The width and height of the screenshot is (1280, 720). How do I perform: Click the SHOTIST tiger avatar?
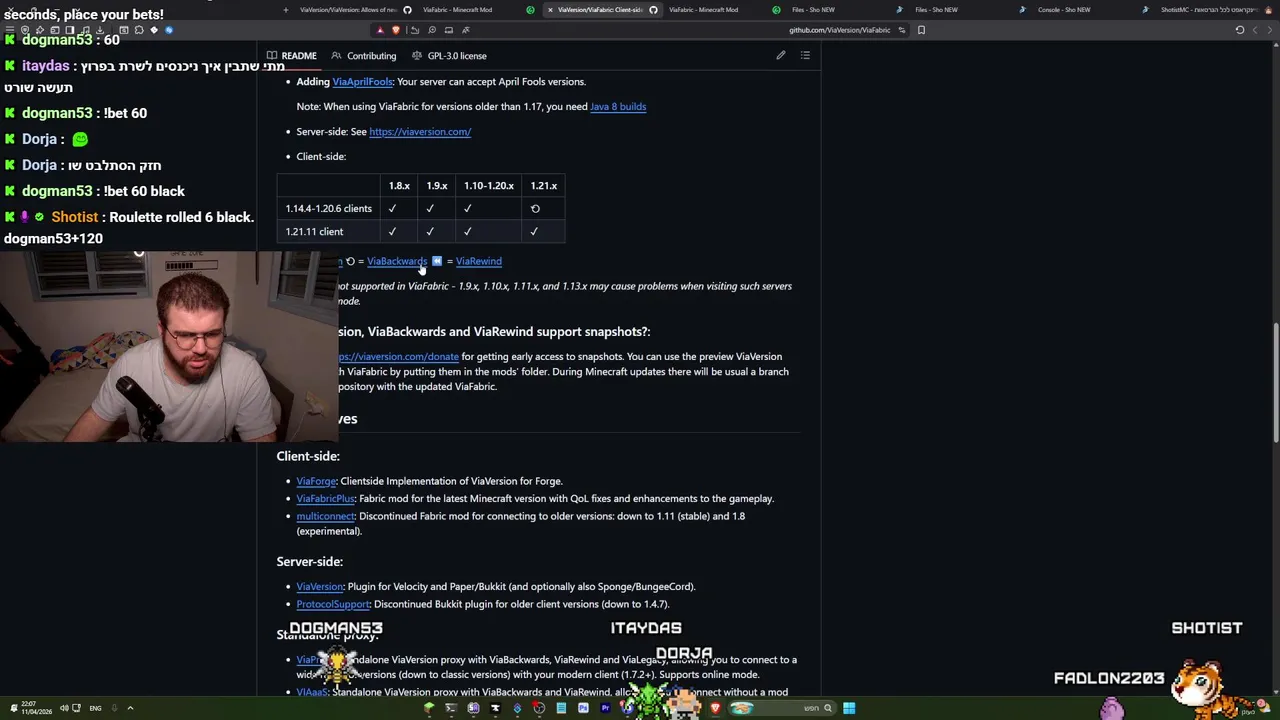(x=1199, y=685)
